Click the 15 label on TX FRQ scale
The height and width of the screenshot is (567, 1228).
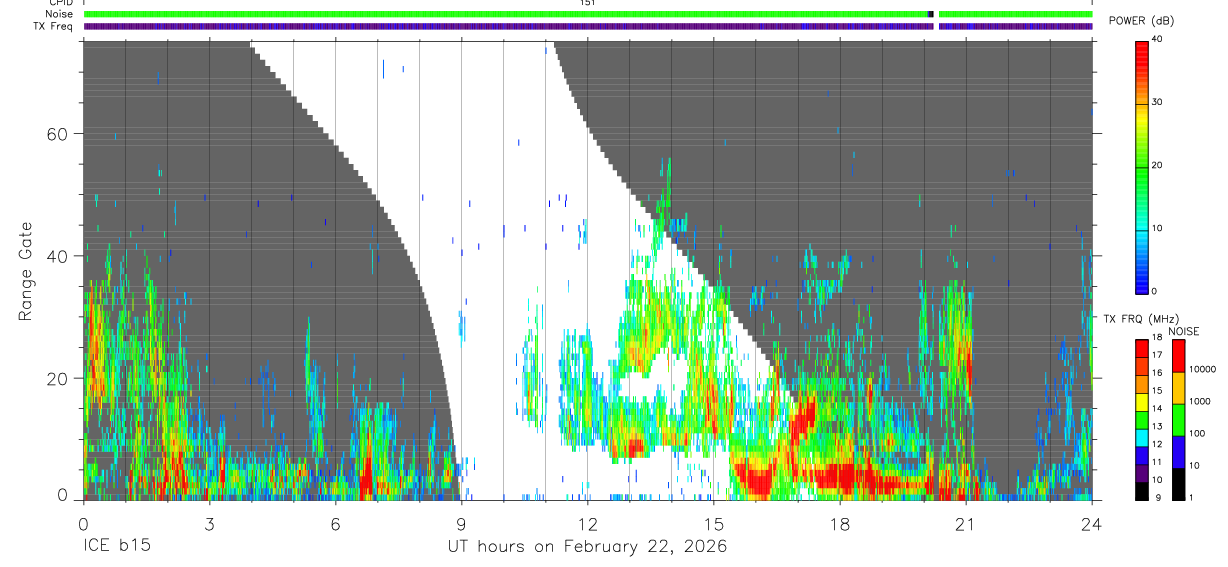(x=1159, y=390)
